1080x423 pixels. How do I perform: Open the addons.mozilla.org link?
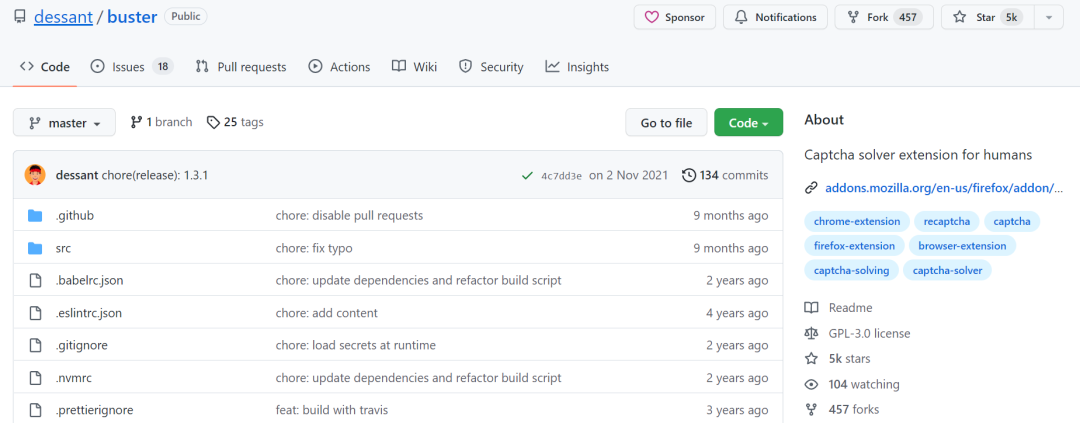click(x=944, y=187)
